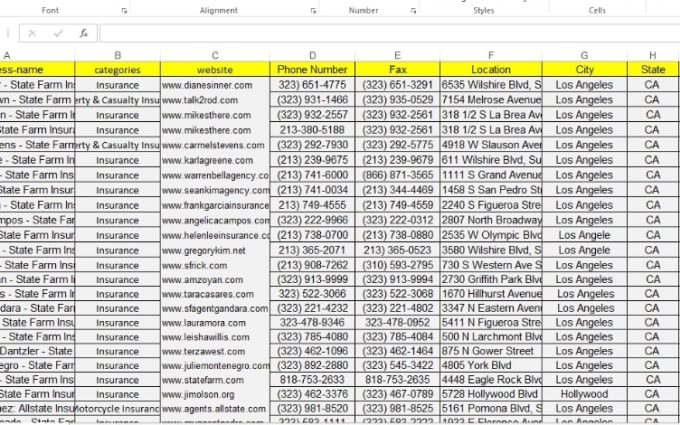Select the 'State' header cell
Image resolution: width=680 pixels, height=425 pixels.
[653, 69]
